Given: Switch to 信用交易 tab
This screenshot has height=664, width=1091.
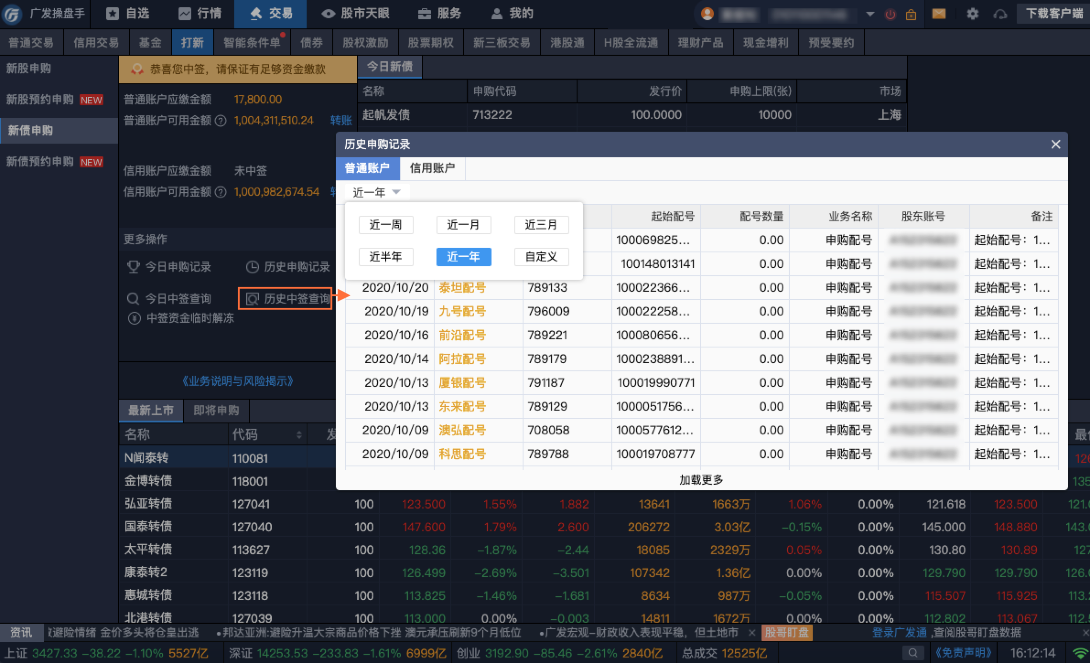Looking at the screenshot, I should pyautogui.click(x=96, y=42).
